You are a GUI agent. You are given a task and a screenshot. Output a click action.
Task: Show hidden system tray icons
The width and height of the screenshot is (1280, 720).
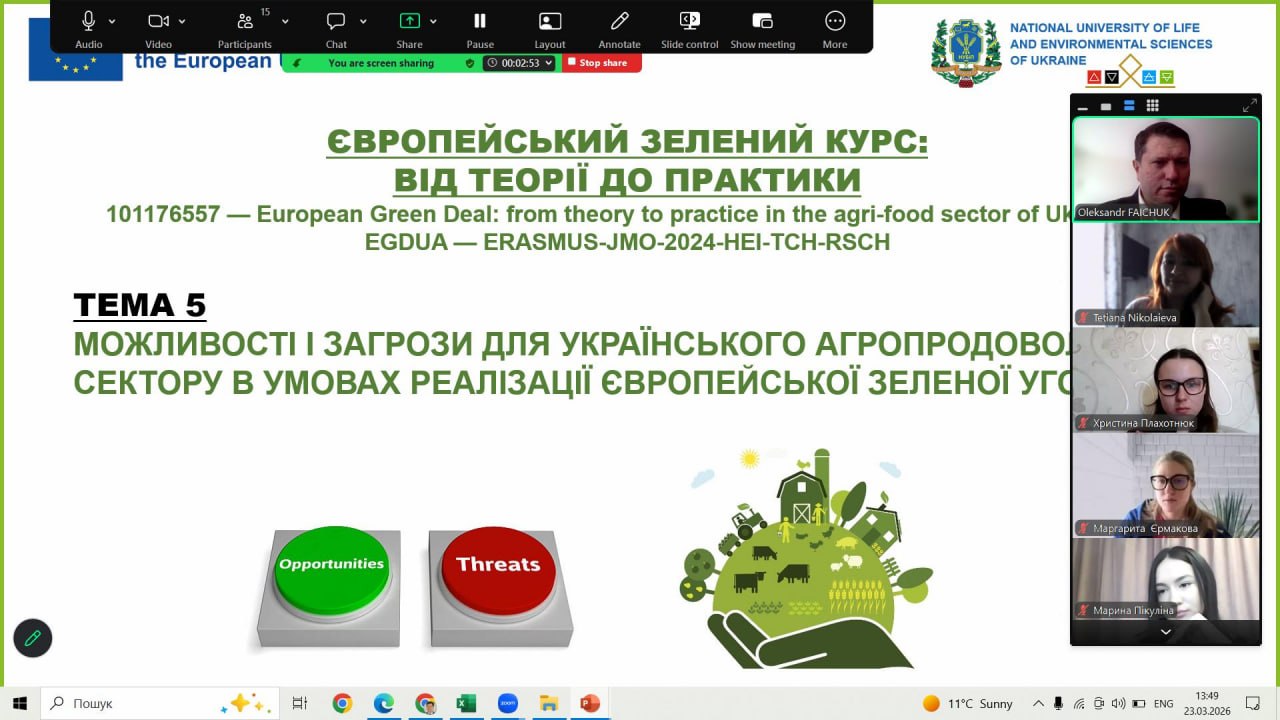point(1038,703)
